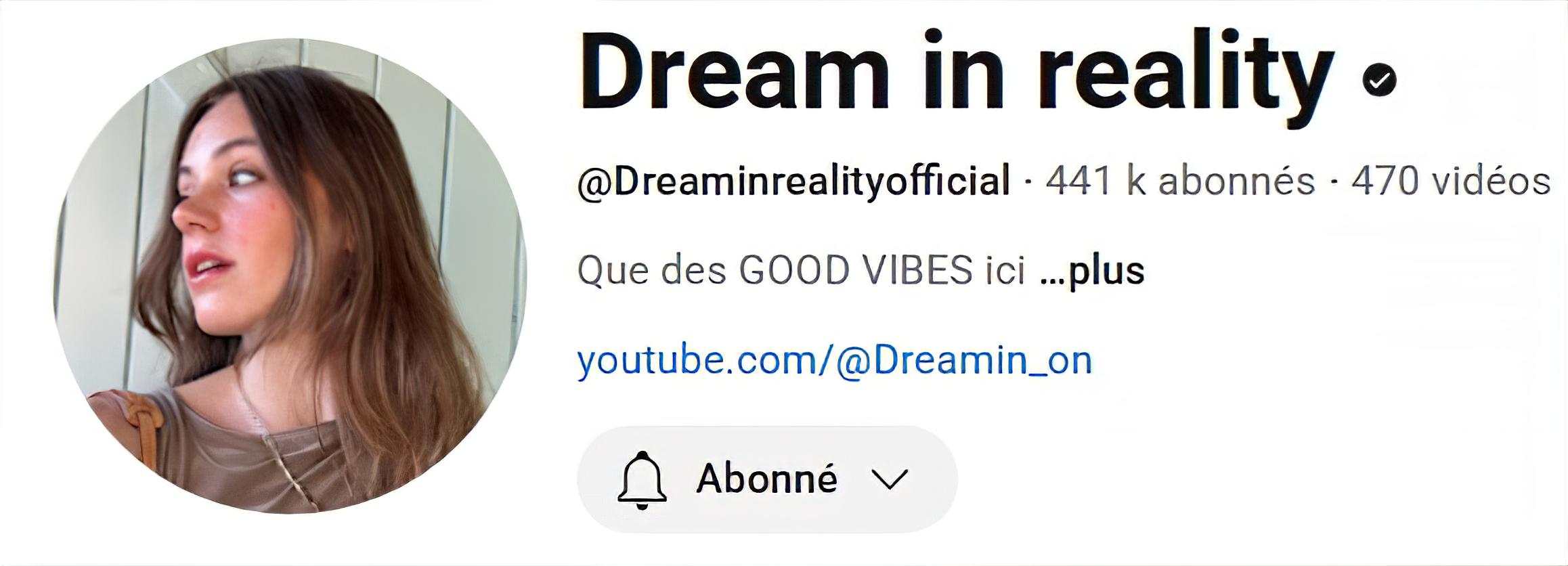Open the channel profile picture
The height and width of the screenshot is (566, 1568).
(290, 276)
